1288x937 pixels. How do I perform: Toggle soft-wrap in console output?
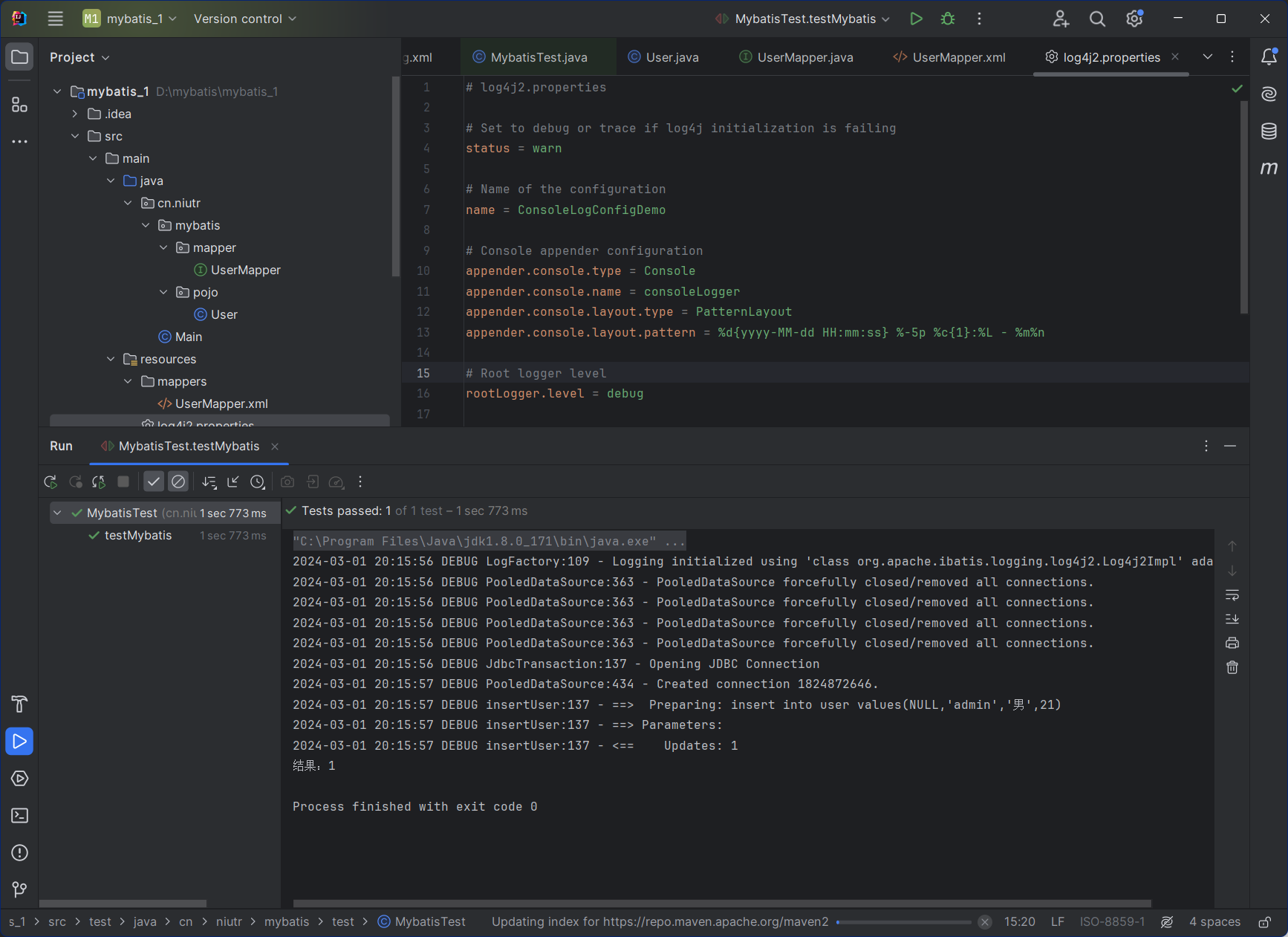point(1232,595)
